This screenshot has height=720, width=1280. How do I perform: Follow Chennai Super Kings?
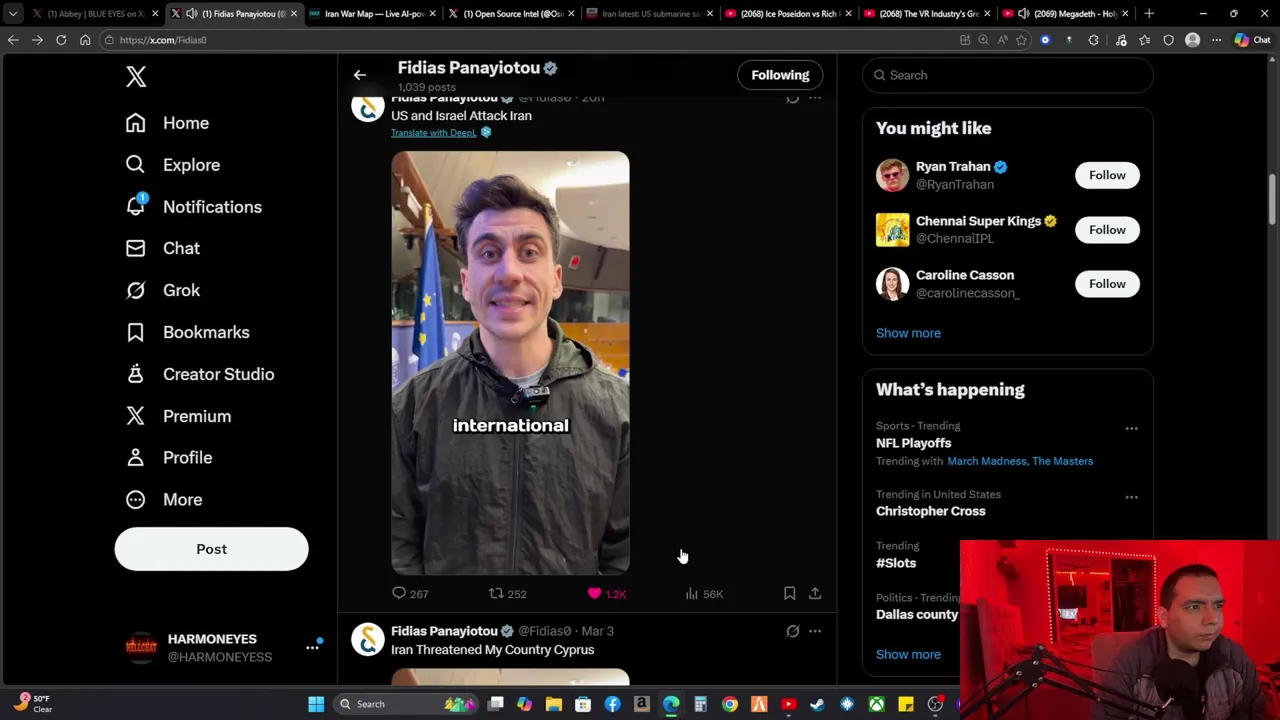tap(1107, 230)
